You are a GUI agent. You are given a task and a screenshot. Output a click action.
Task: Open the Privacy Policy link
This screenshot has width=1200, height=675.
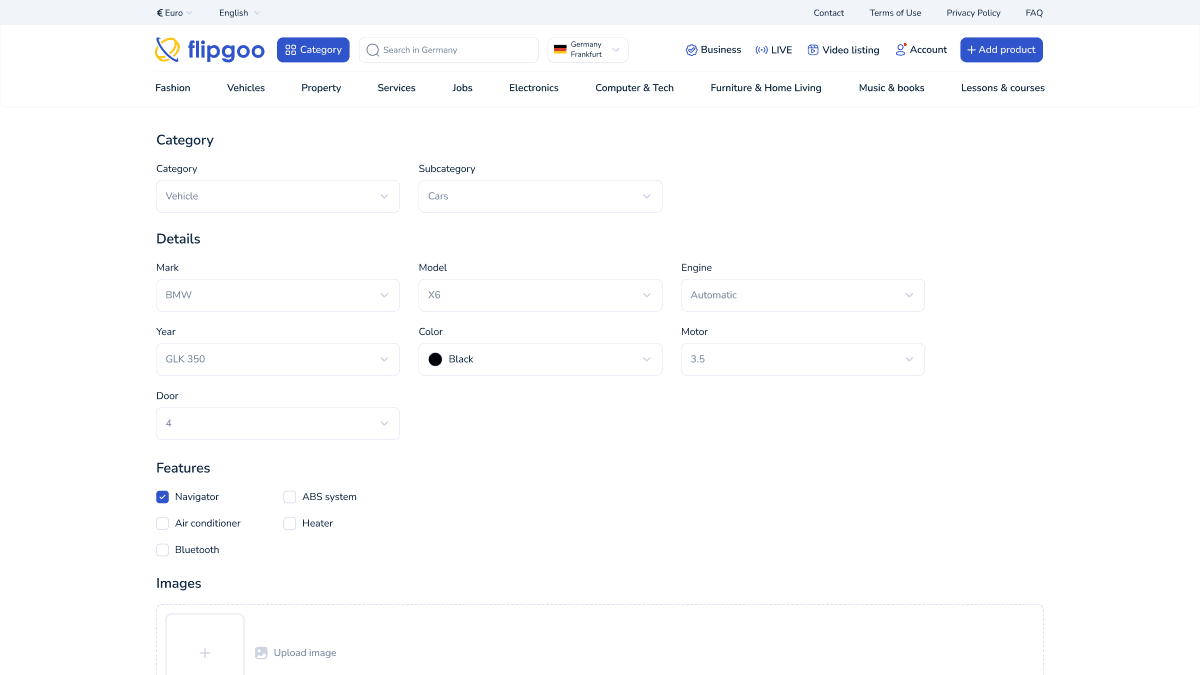[x=973, y=13]
